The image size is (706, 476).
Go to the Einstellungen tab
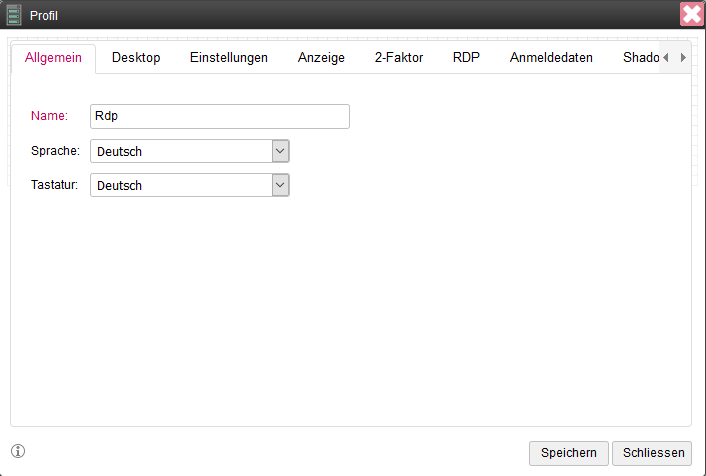pos(229,58)
